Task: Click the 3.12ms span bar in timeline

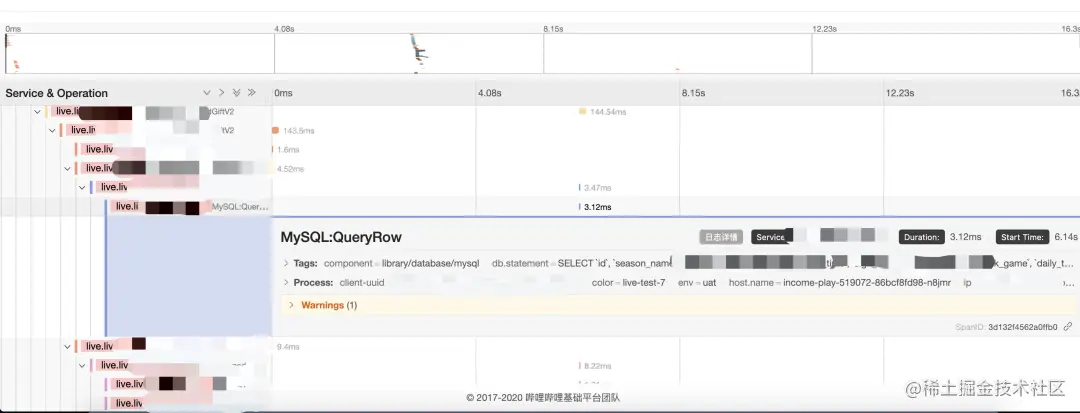Action: point(579,206)
